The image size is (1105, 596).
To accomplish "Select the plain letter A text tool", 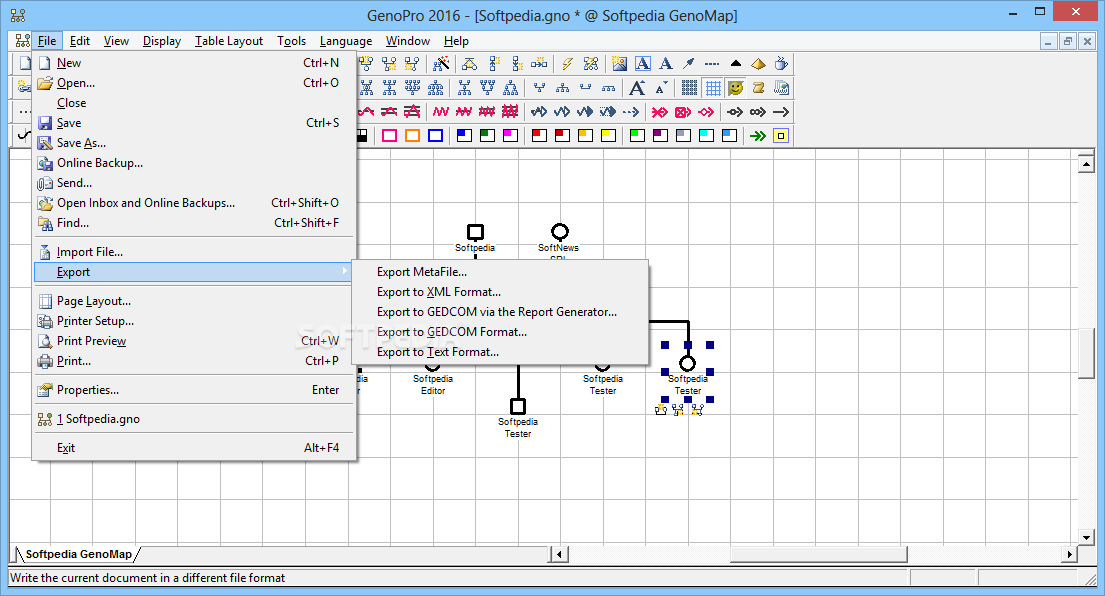I will (666, 63).
